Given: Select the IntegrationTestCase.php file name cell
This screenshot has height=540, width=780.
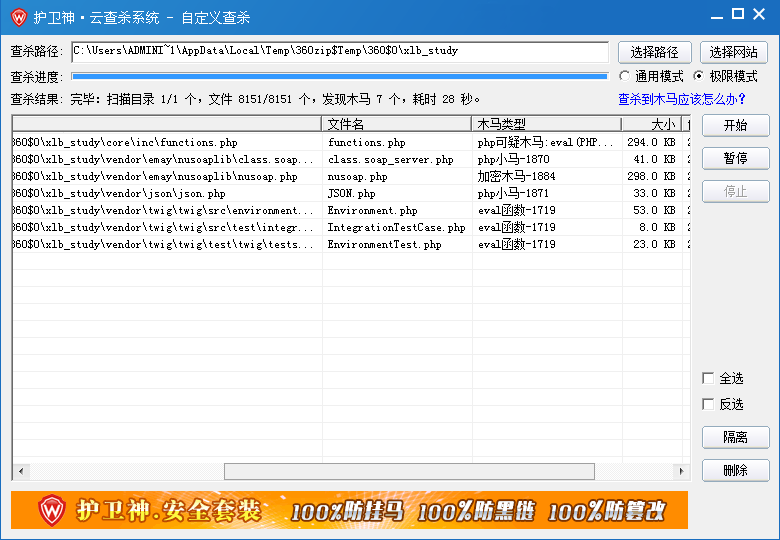Looking at the screenshot, I should point(397,227).
